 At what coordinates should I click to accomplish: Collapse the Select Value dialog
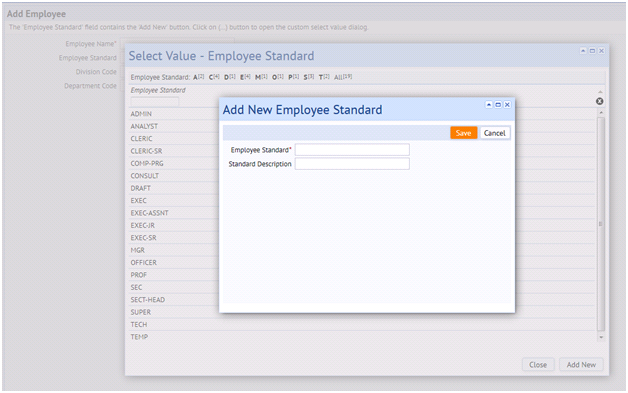[583, 51]
